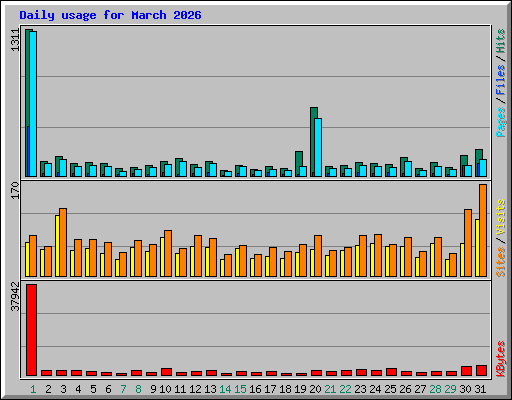
Task: Click the yellow sites bar for day 3
Action: 57,246
